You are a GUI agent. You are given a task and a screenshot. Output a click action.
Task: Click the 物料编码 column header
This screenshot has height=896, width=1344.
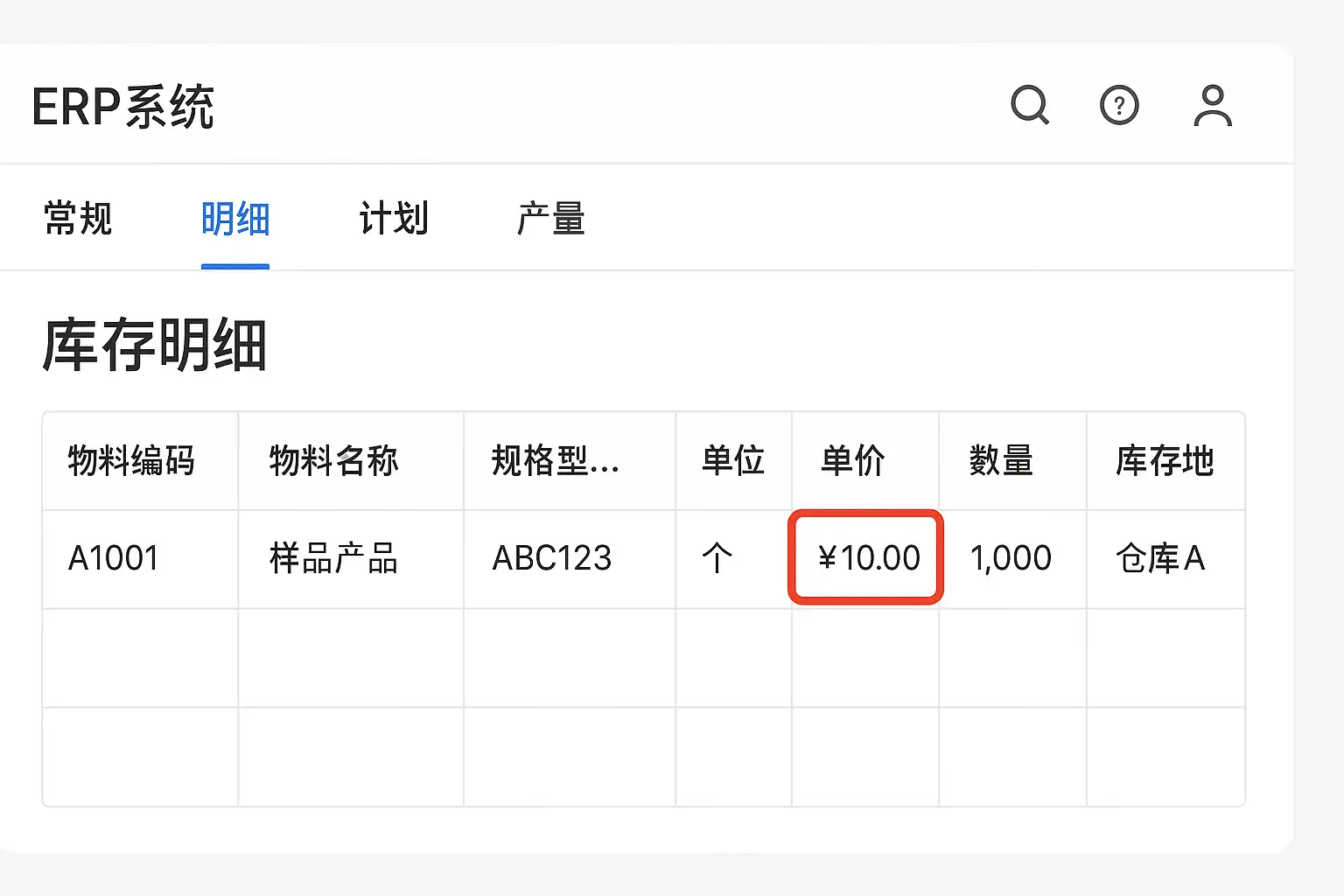pos(131,460)
